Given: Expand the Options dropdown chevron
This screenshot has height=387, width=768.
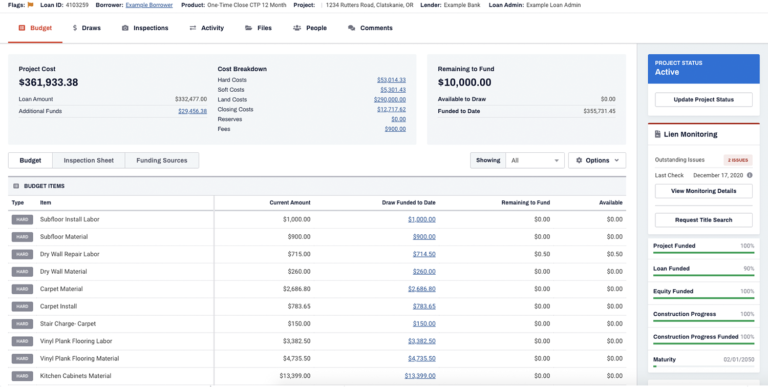Looking at the screenshot, I should point(616,160).
